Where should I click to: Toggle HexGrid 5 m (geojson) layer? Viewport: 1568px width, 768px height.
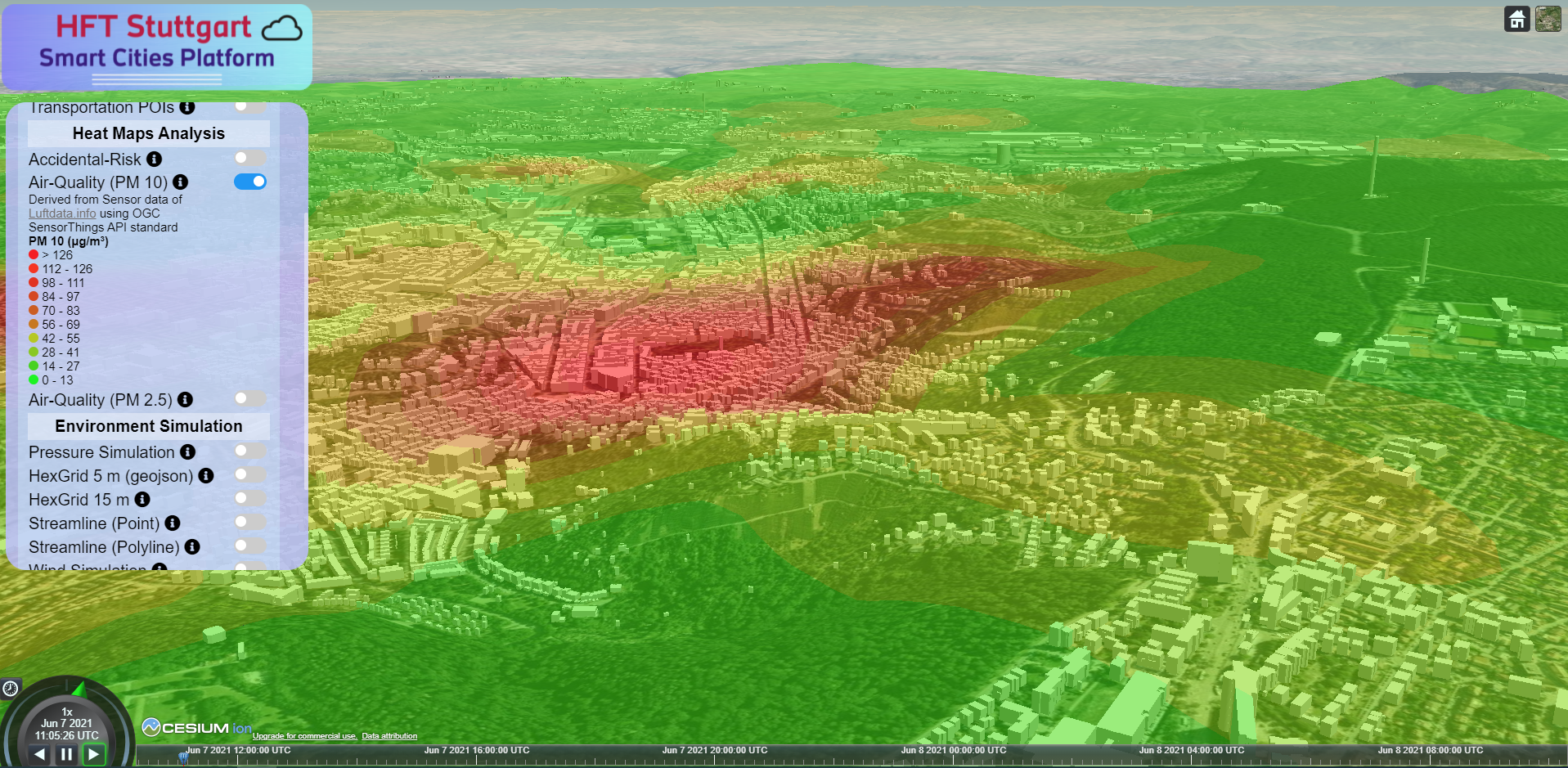[x=249, y=475]
